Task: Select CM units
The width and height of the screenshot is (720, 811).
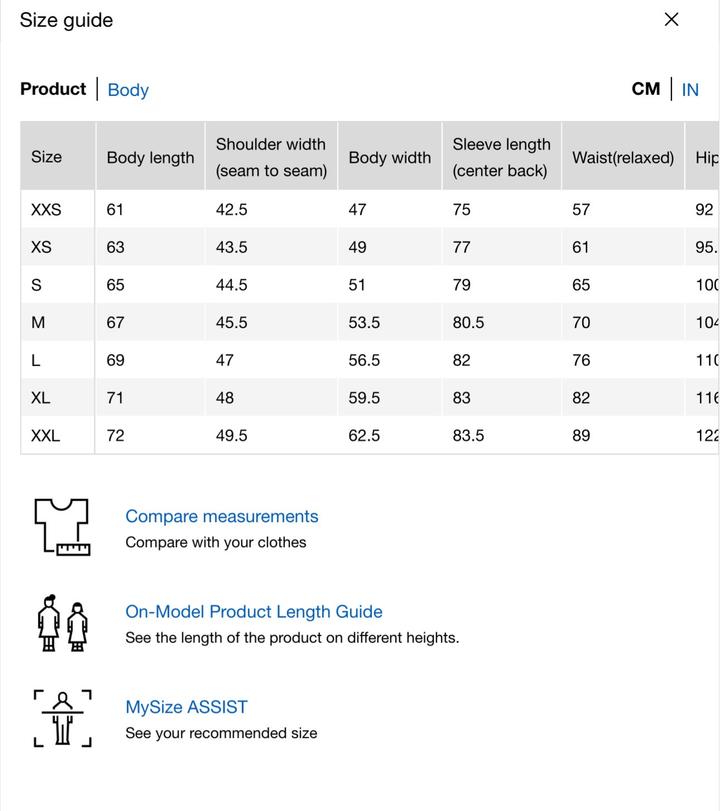Action: click(646, 89)
